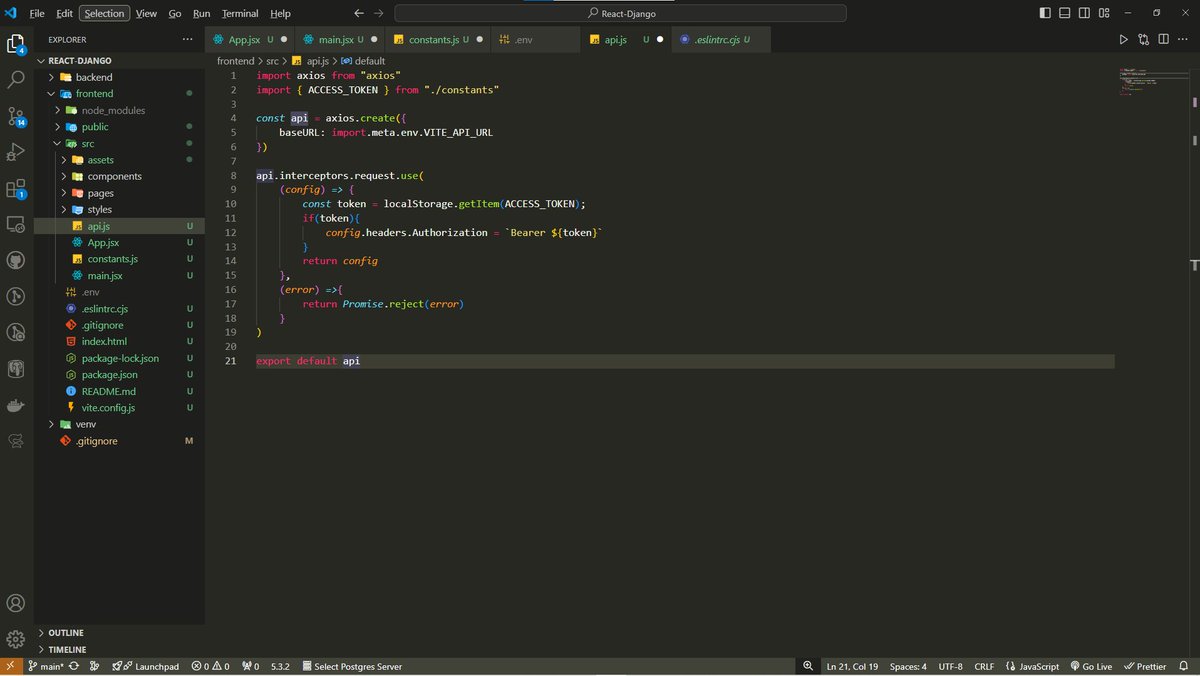Viewport: 1200px width, 676px height.
Task: Click the remote window indicator in status bar
Action: [10, 666]
